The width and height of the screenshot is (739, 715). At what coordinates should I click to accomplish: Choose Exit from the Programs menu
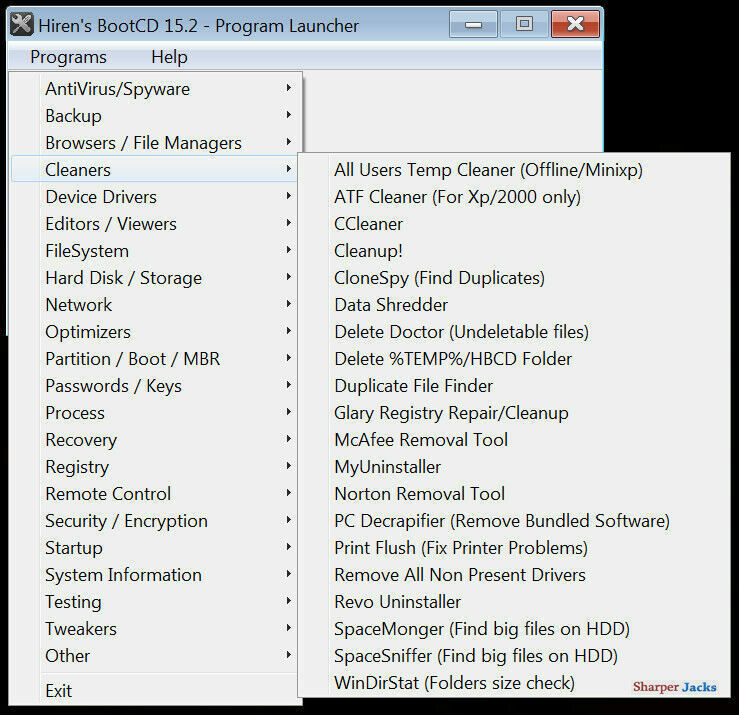coord(154,690)
